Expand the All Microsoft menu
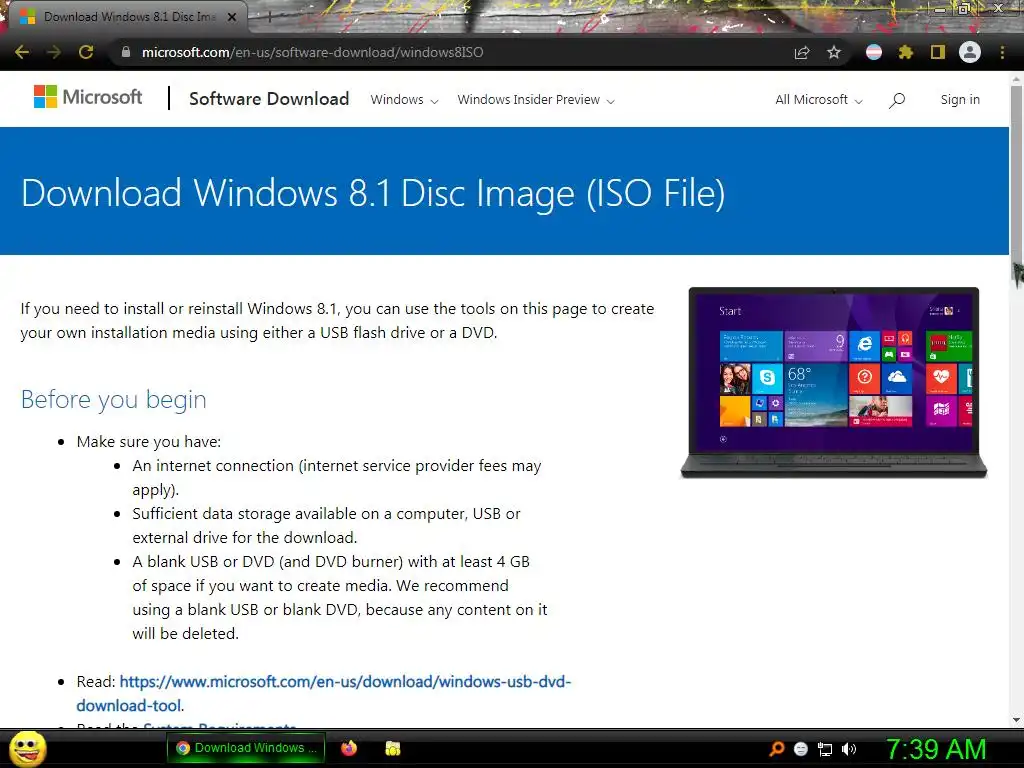1024x768 pixels. [819, 100]
